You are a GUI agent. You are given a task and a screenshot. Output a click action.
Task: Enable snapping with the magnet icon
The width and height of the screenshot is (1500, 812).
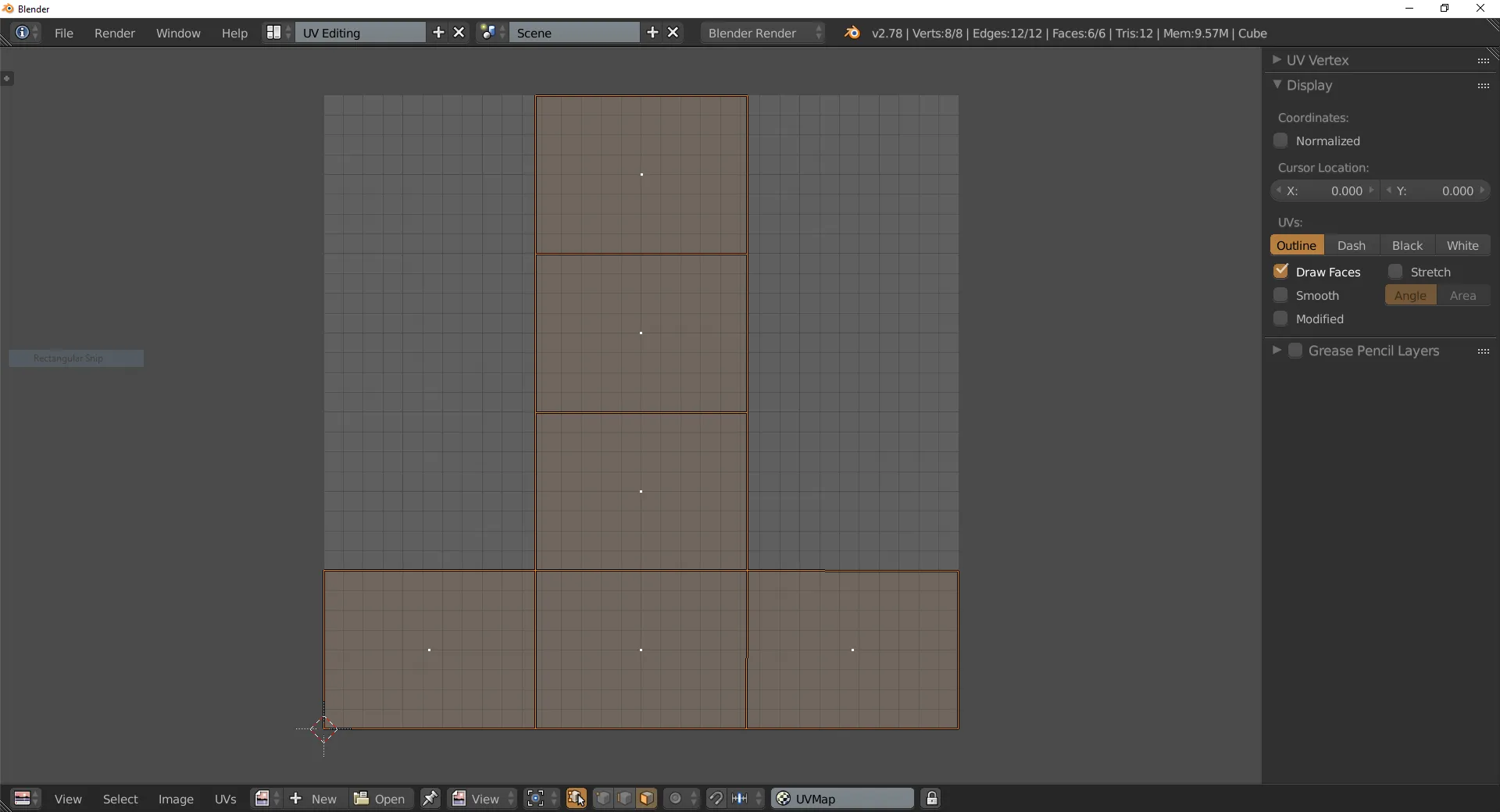tap(717, 799)
